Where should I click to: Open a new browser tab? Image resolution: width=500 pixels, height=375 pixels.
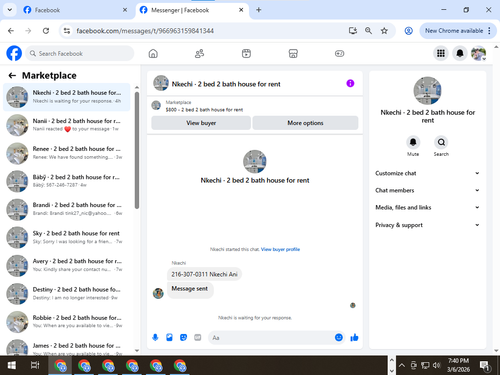pos(258,10)
